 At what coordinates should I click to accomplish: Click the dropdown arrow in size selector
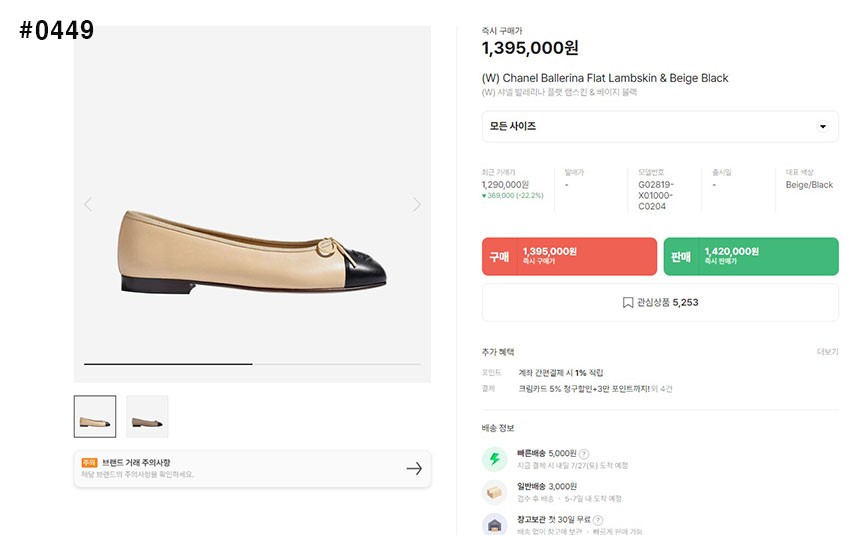point(823,126)
